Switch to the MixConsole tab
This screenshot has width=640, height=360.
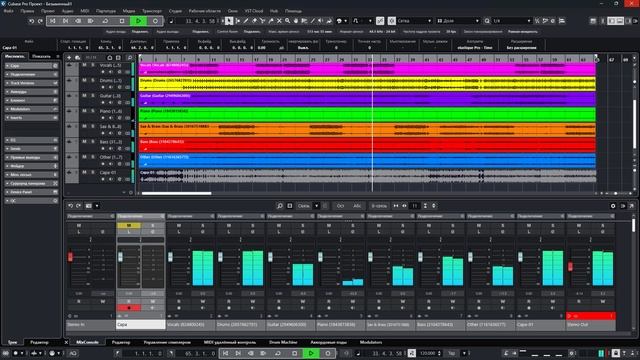click(87, 342)
